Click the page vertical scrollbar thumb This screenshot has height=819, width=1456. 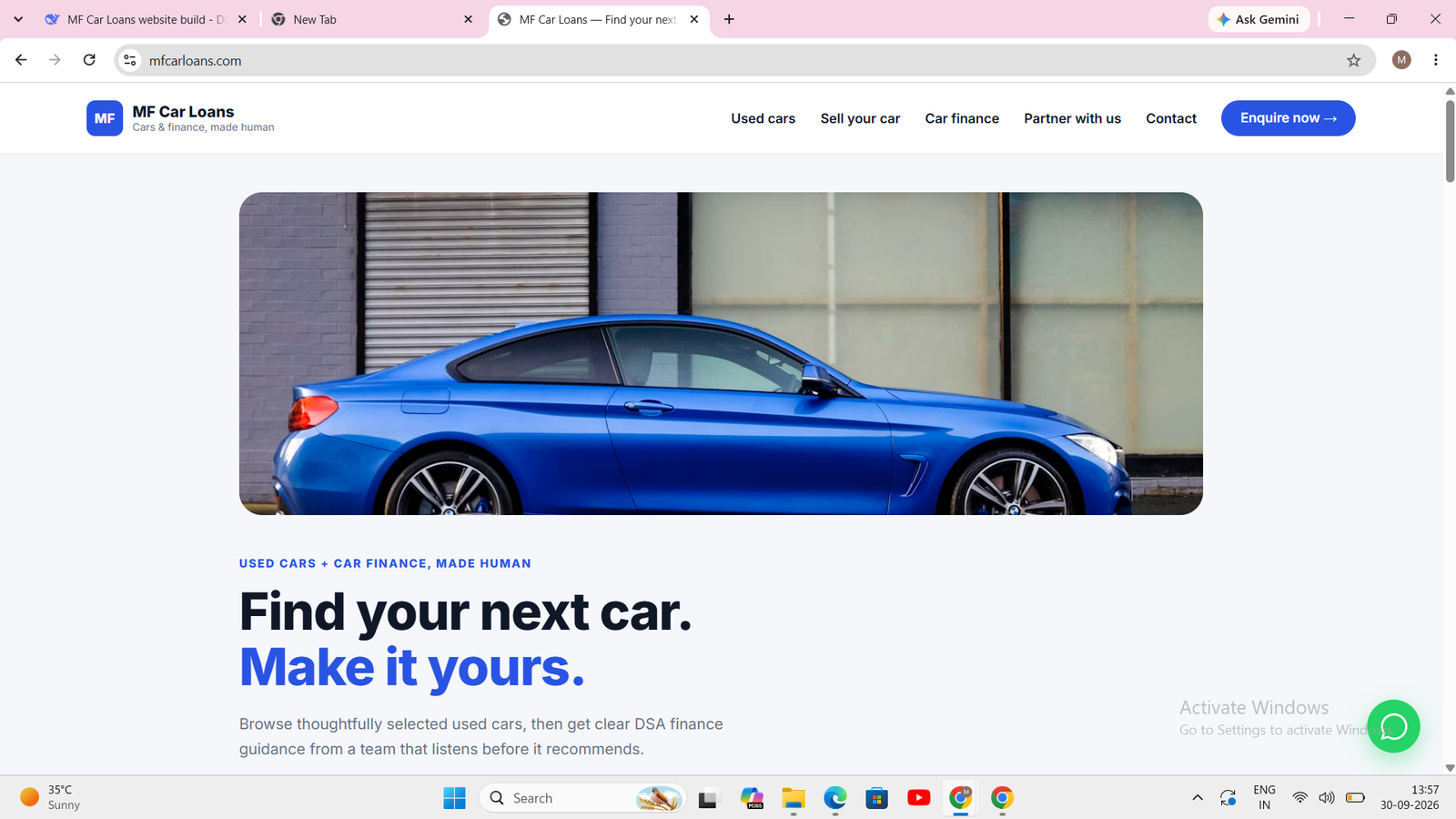pos(1450,141)
